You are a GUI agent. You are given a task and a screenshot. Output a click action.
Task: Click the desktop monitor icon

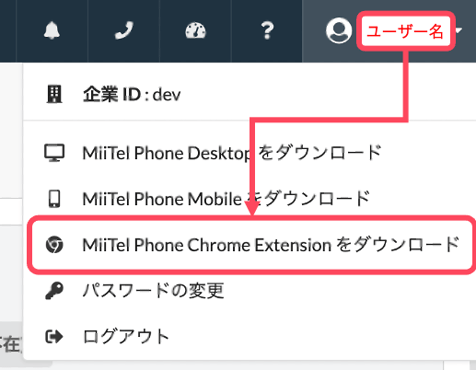tap(54, 153)
